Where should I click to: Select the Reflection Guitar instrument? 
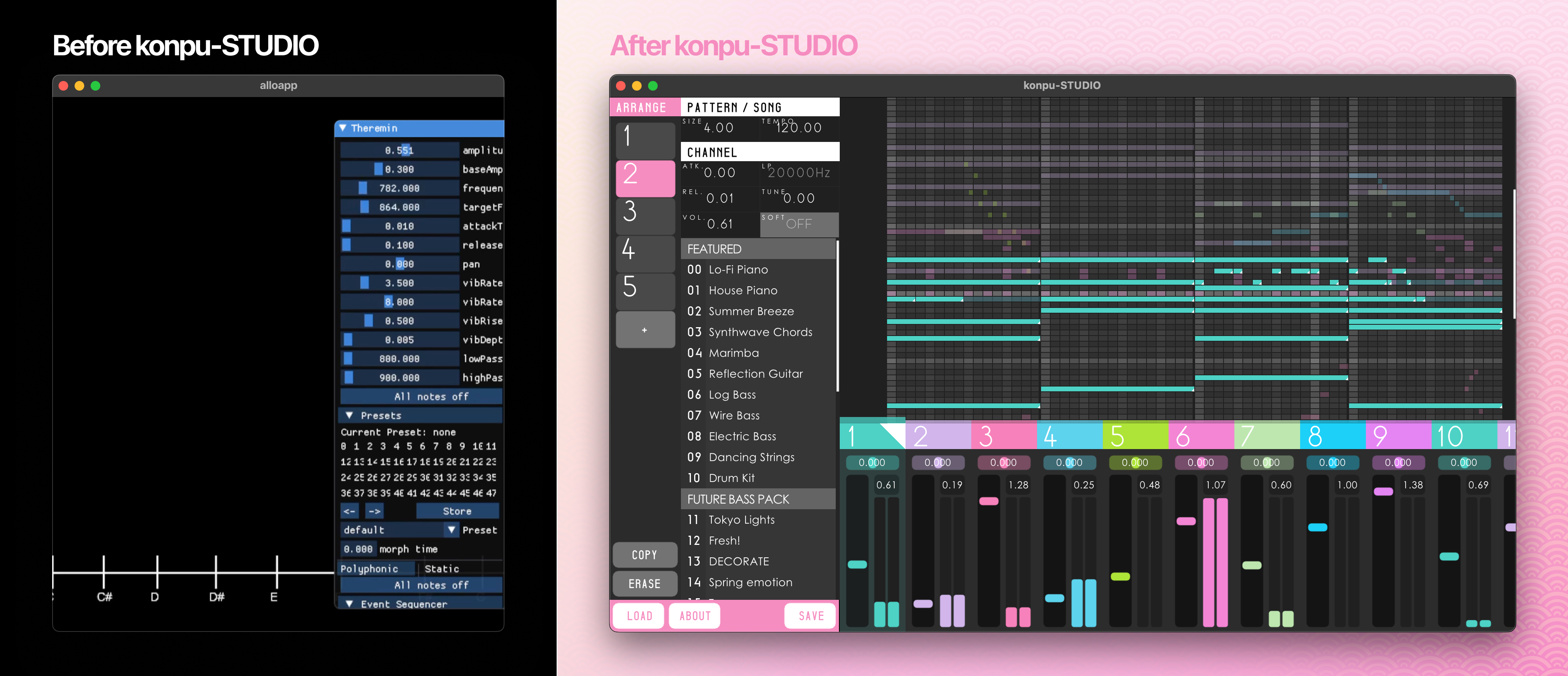point(758,374)
